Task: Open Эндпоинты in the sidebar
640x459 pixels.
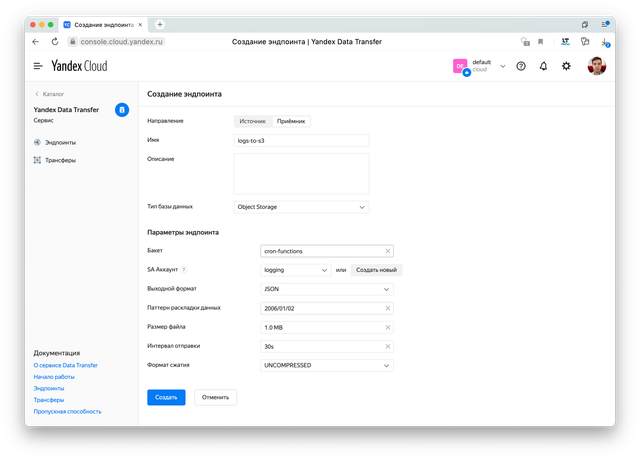Action: click(60, 143)
